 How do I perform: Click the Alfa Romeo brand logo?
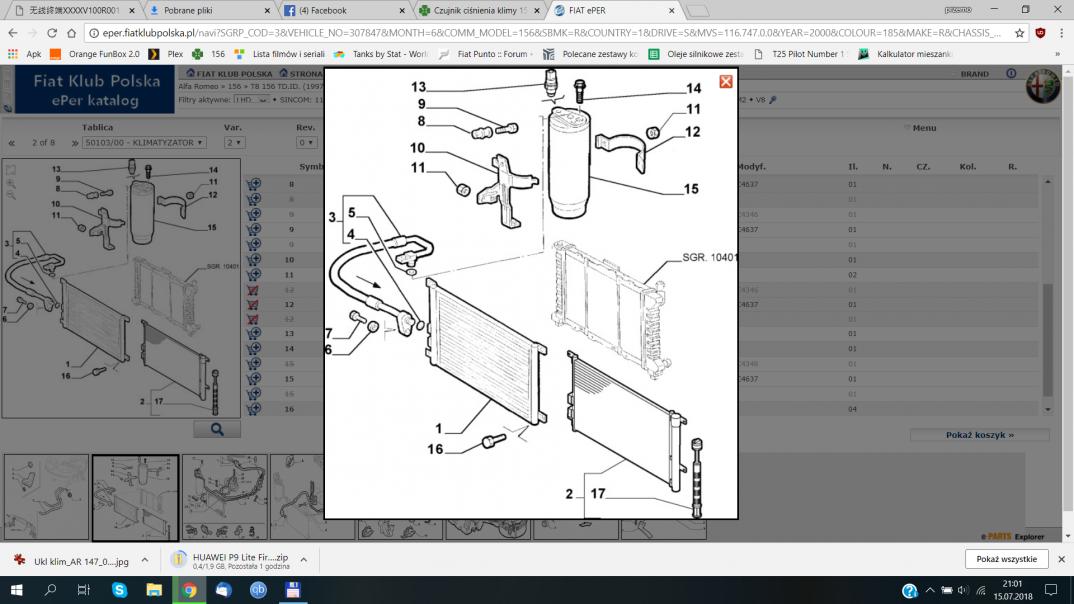(1042, 86)
